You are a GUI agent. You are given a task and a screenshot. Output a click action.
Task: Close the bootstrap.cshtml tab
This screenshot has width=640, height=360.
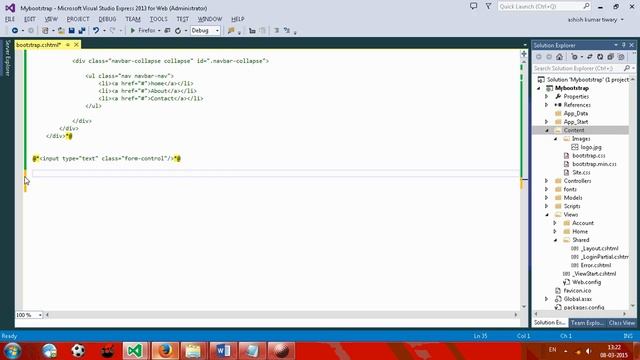click(76, 44)
